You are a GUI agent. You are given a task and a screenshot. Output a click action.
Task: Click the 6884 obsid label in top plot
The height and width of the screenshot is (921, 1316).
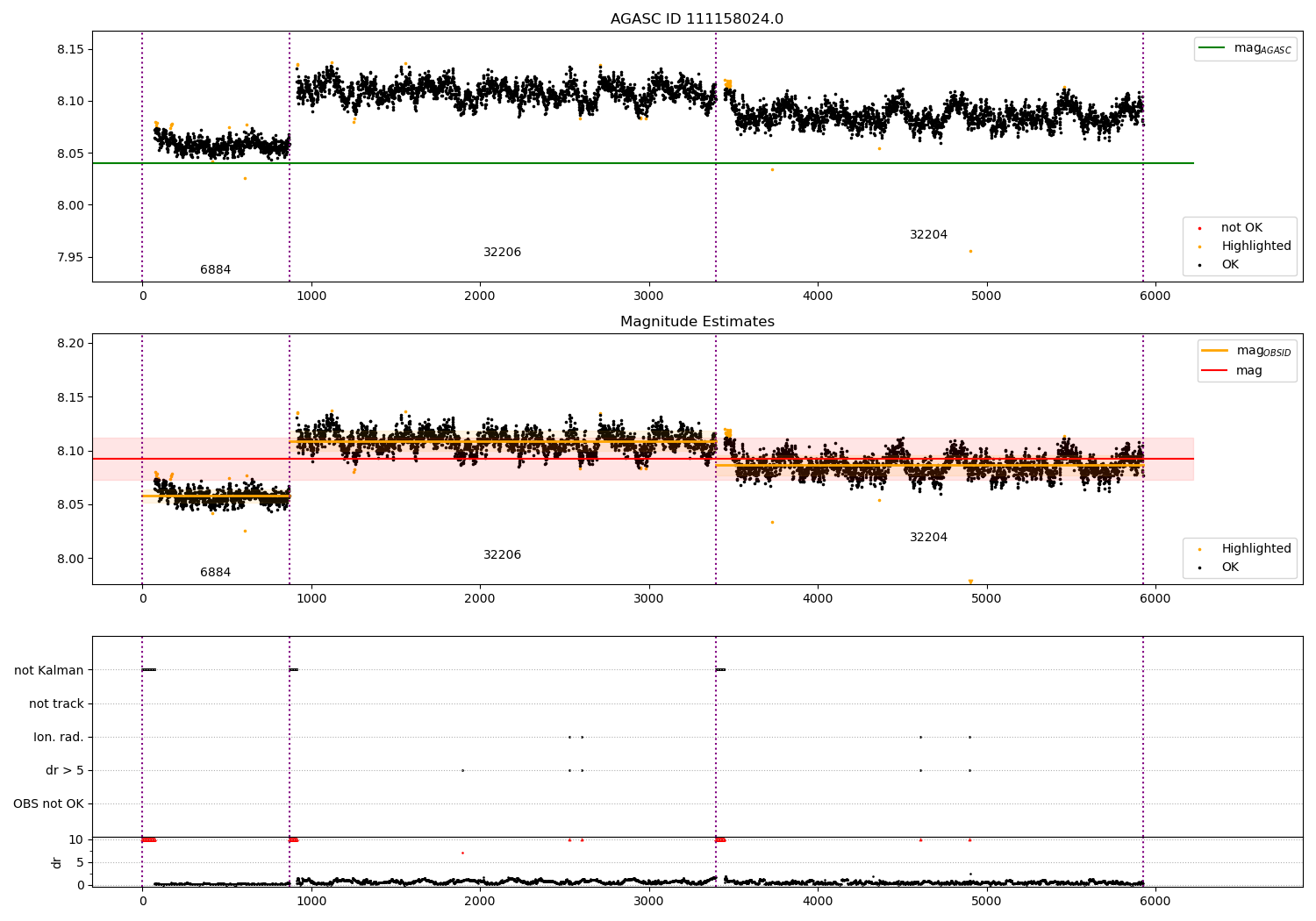click(x=215, y=270)
